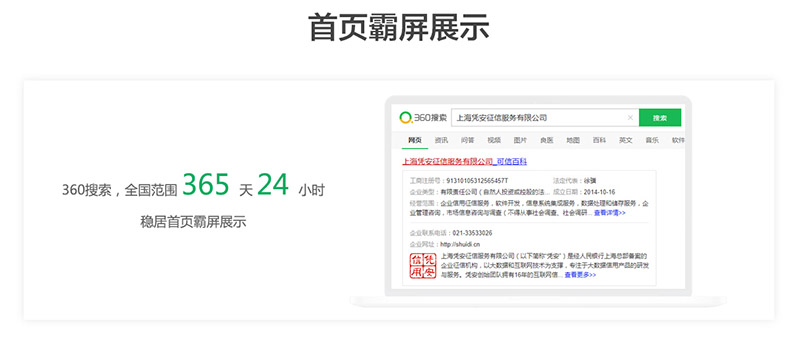This screenshot has width=800, height=360.
Task: Click the green 365 number
Action: (206, 185)
